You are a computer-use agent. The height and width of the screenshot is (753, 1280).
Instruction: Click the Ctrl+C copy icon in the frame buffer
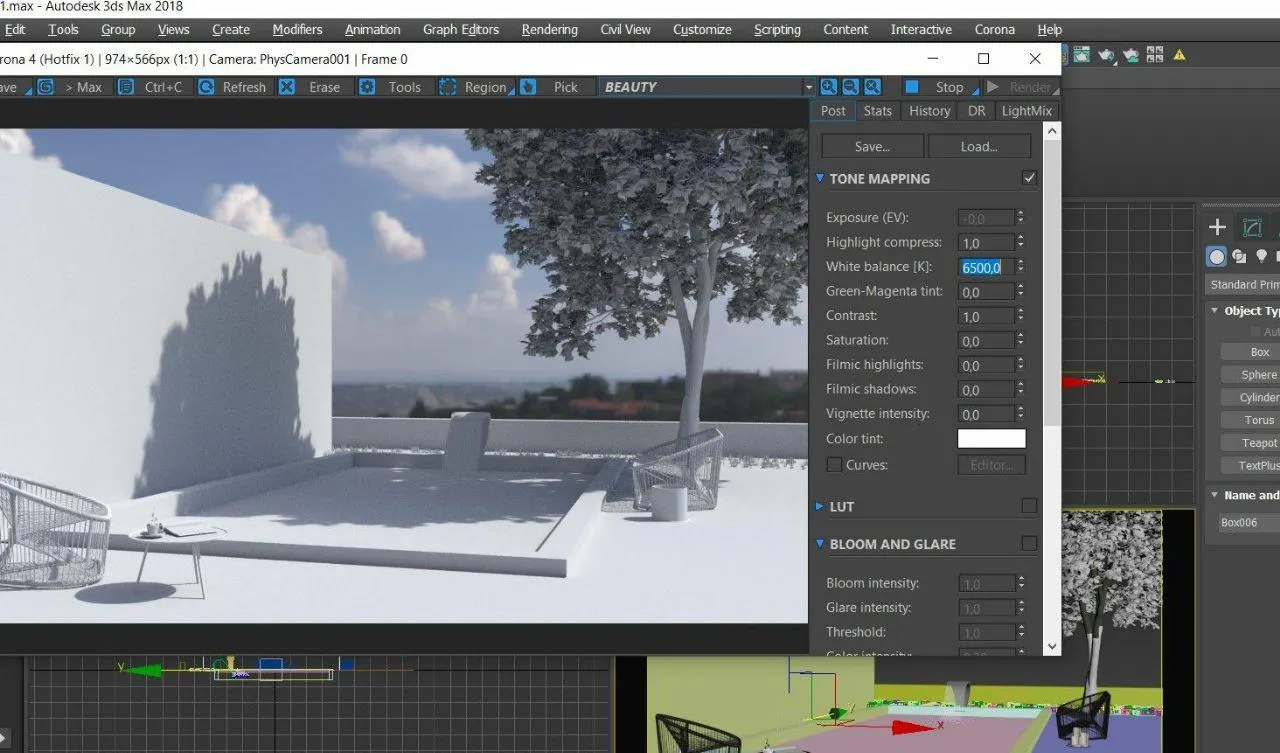click(126, 87)
